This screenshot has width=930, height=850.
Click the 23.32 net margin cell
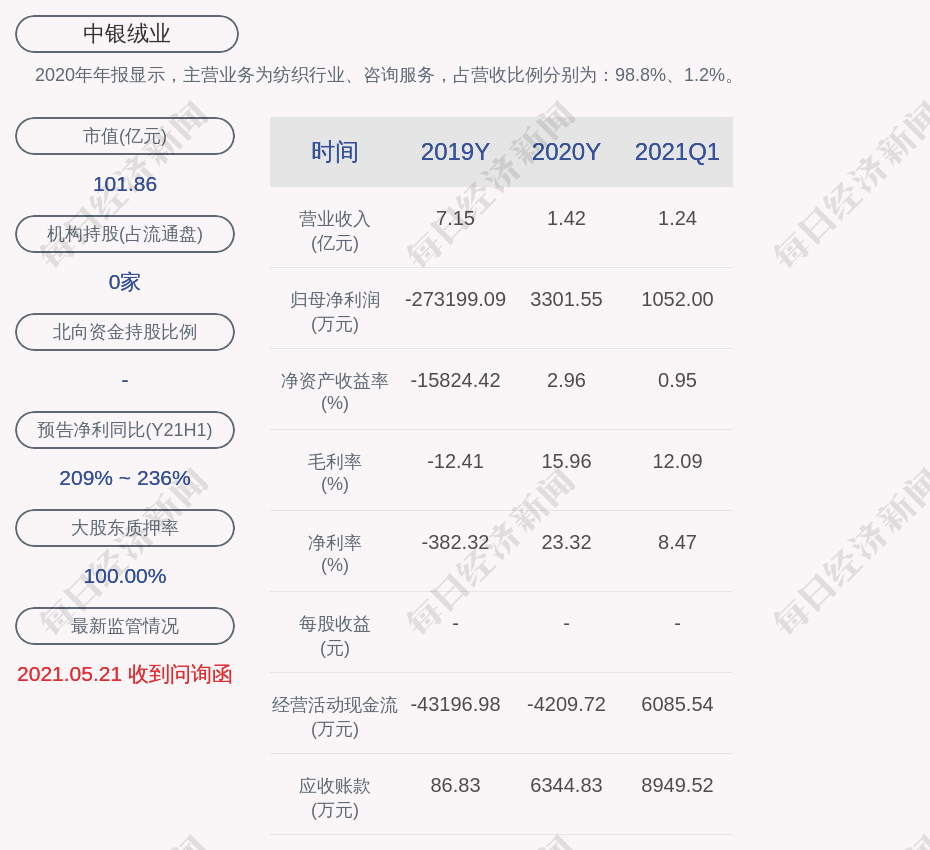566,542
